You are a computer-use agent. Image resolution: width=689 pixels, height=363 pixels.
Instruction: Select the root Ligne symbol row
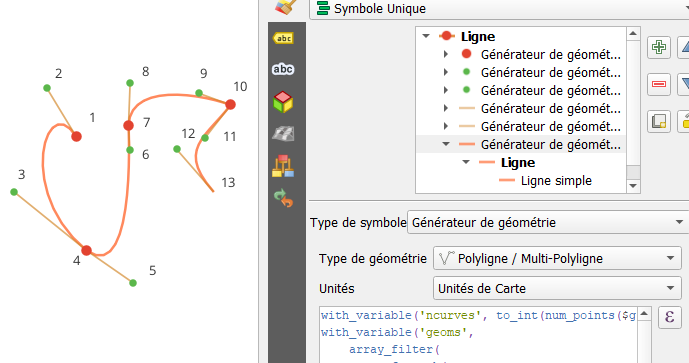(x=478, y=36)
